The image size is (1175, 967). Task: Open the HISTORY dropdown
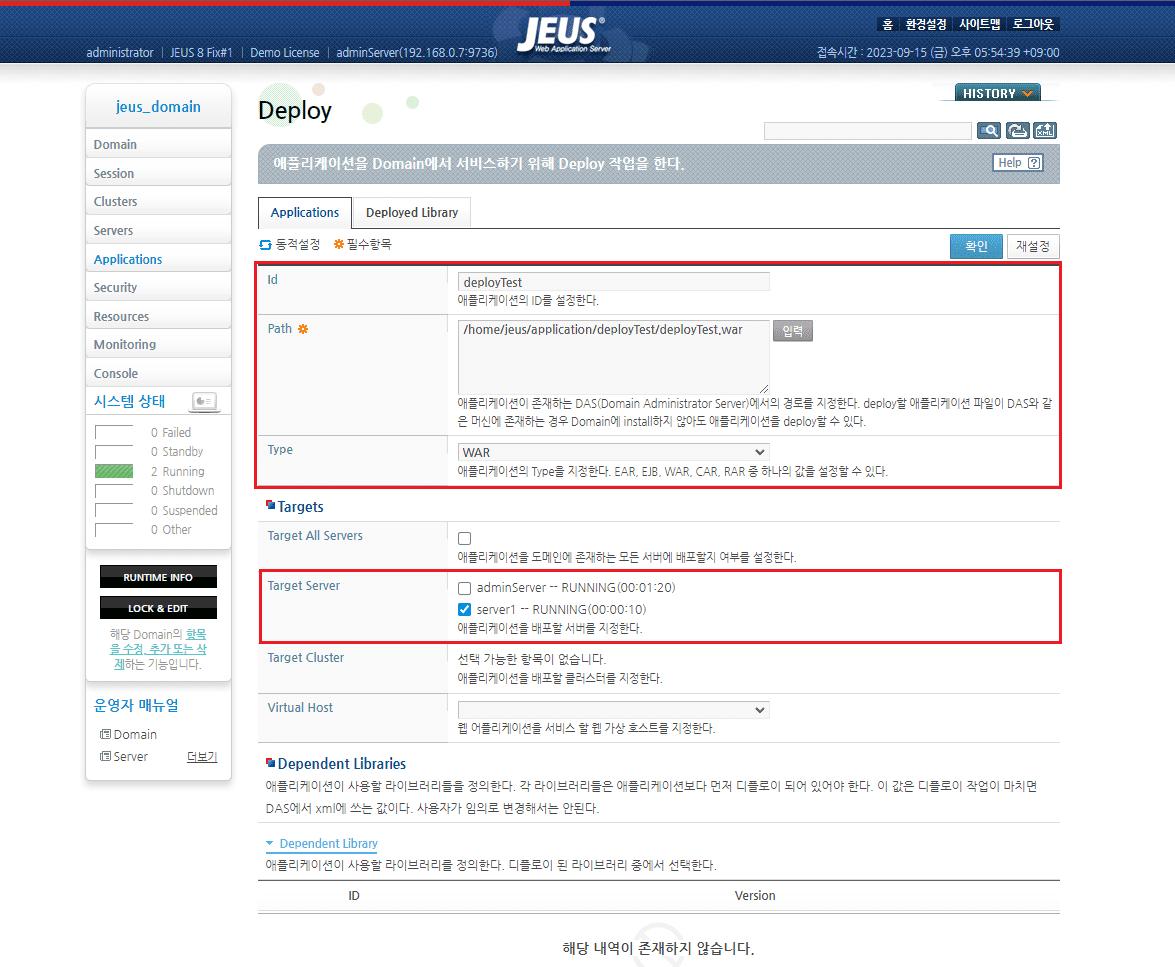(x=997, y=93)
